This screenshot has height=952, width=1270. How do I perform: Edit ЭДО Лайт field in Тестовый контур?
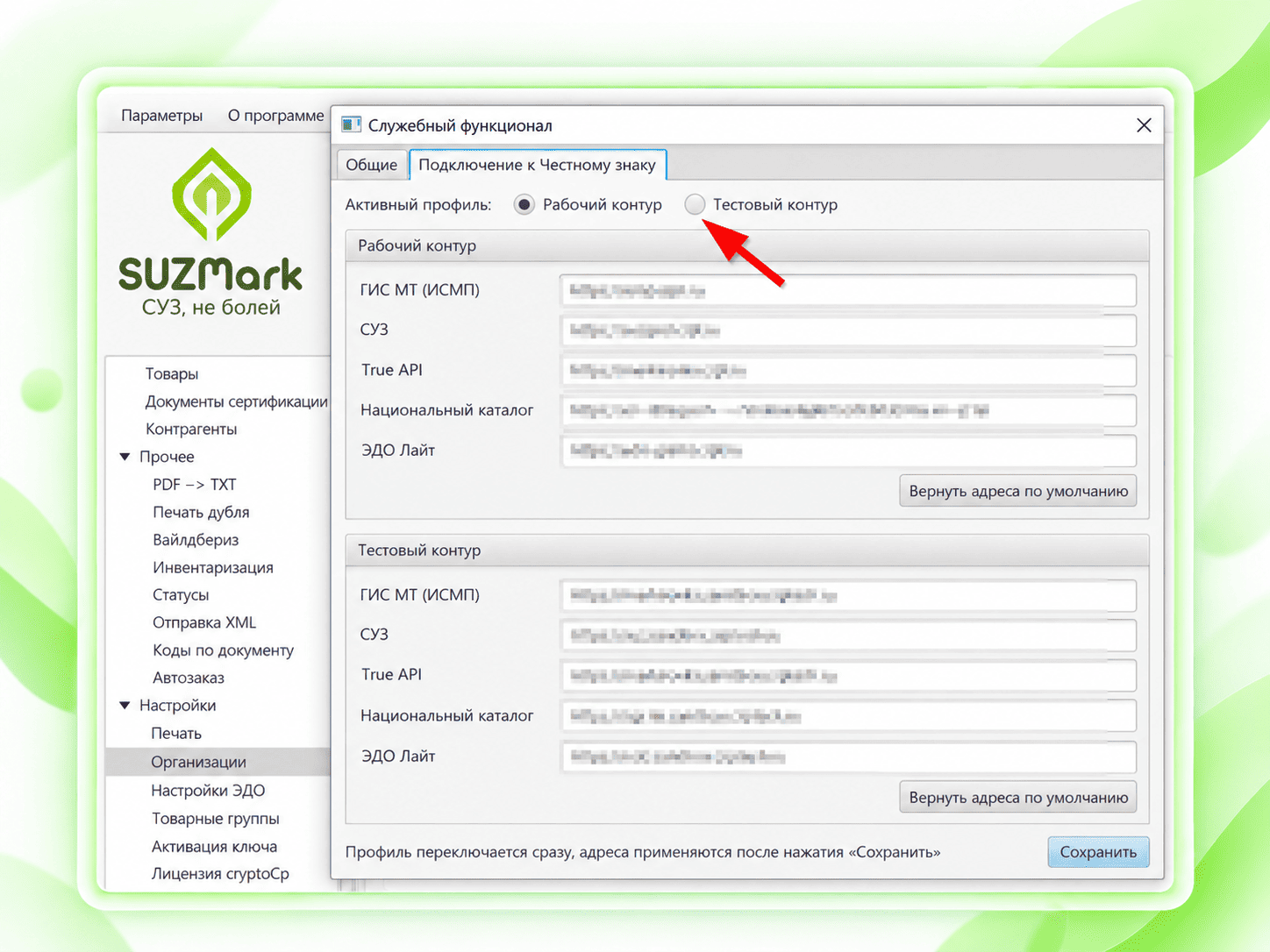coord(848,757)
